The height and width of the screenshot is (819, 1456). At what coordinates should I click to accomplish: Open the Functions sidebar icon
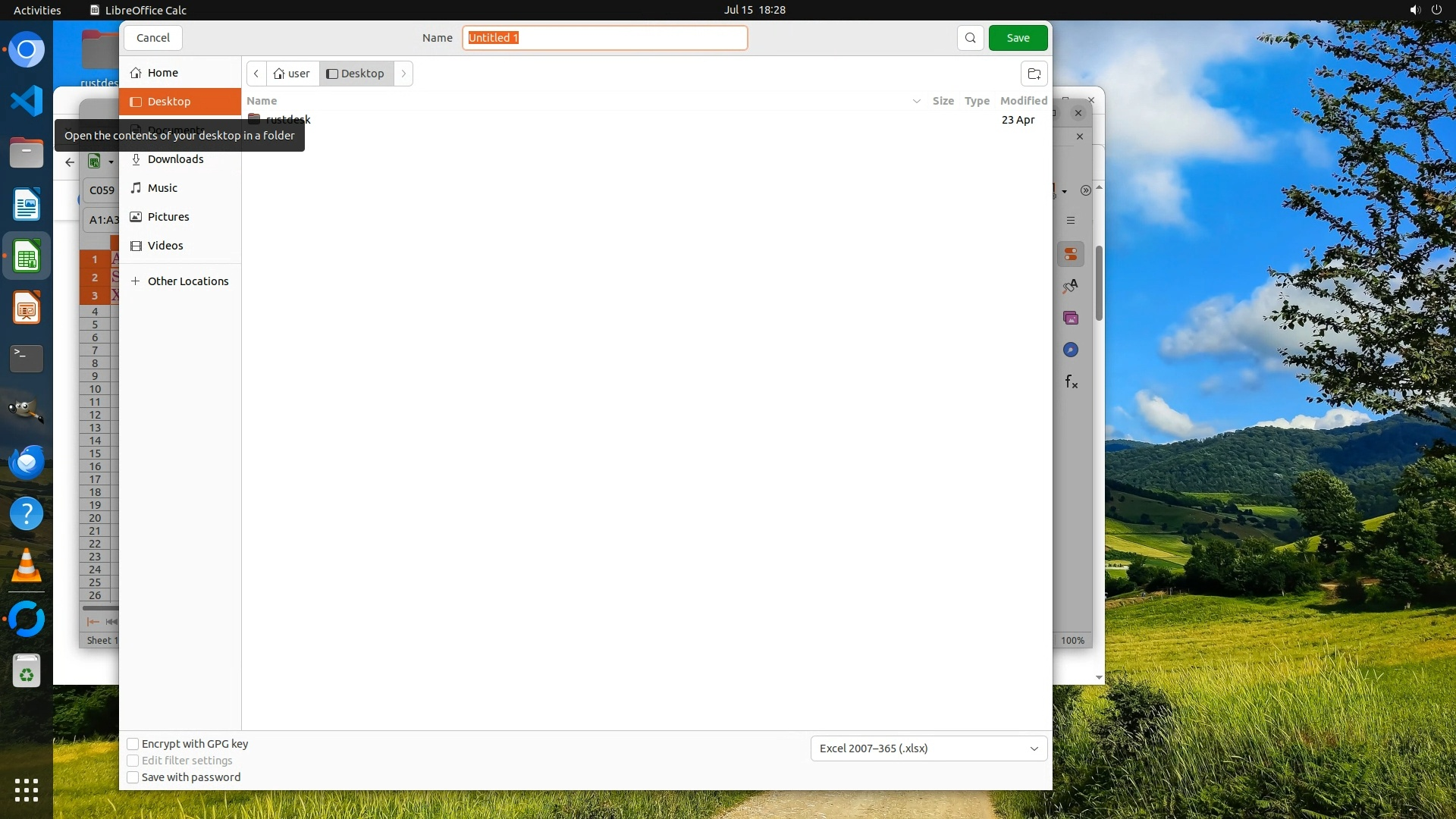click(1071, 381)
